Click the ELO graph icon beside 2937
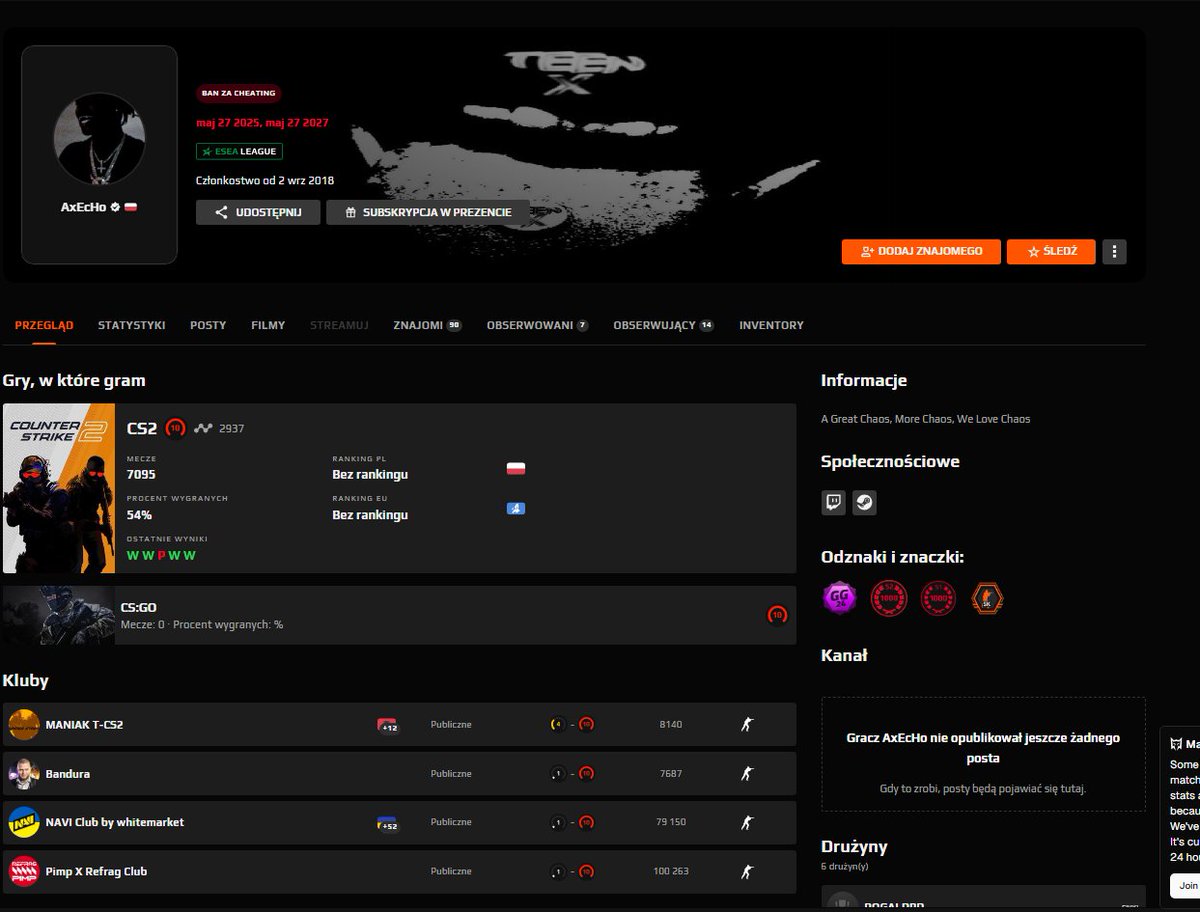 [x=203, y=428]
